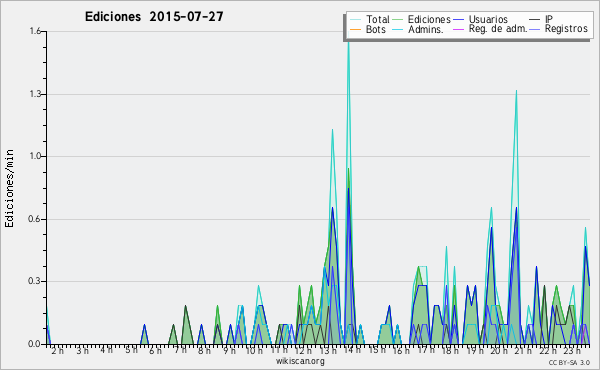Click the '6 h' x-axis label
This screenshot has height=370, width=600.
point(155,350)
